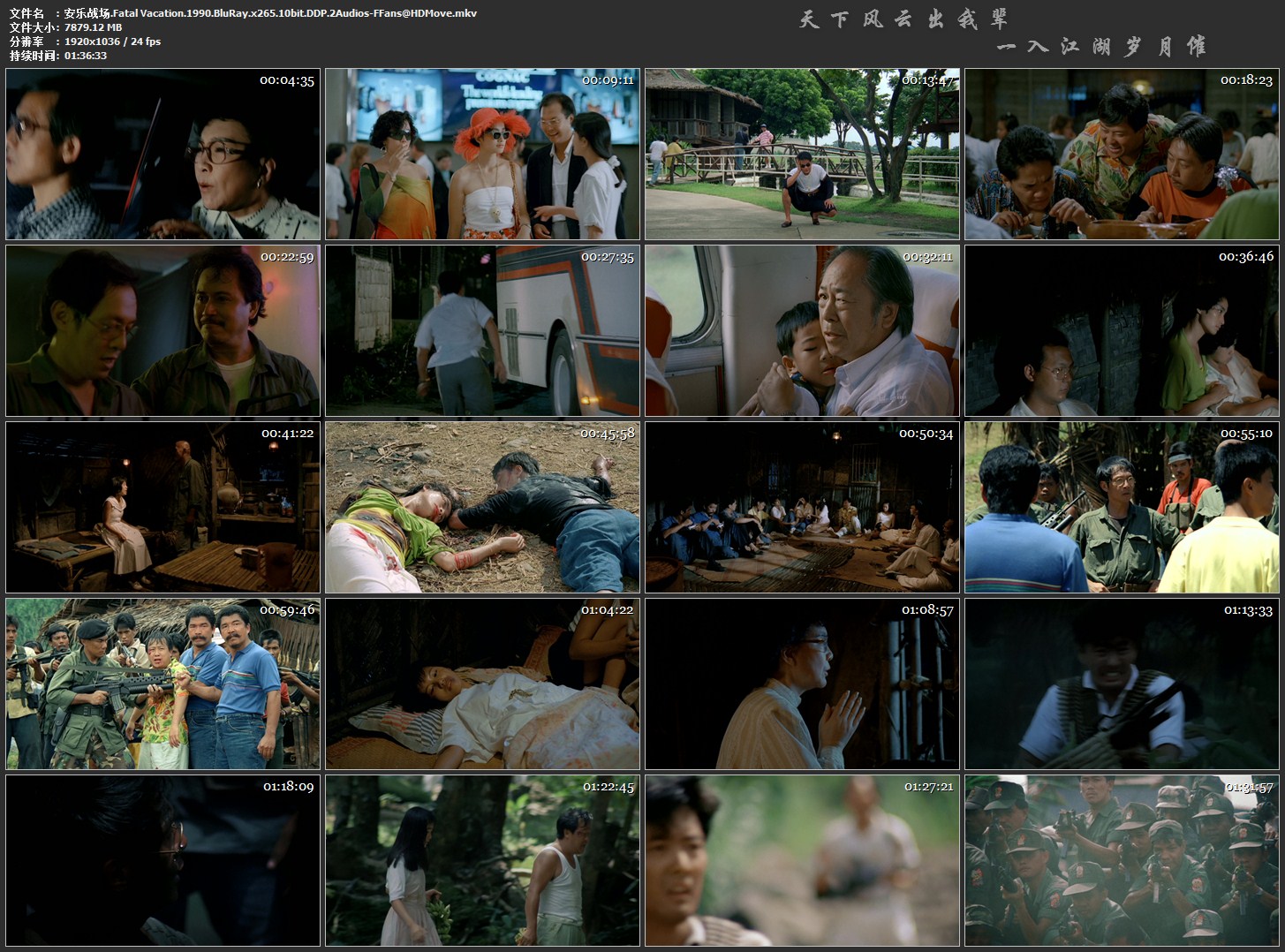The image size is (1285, 952).
Task: Click the thumbnail at 00:55:10
Action: (x=1122, y=507)
